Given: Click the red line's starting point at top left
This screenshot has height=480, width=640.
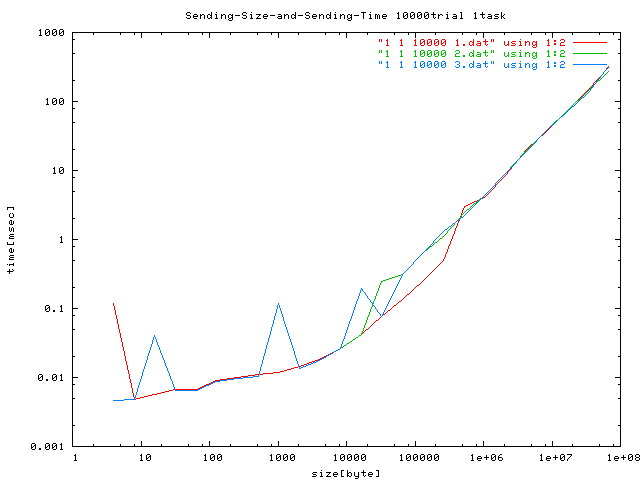Looking at the screenshot, I should [x=114, y=303].
